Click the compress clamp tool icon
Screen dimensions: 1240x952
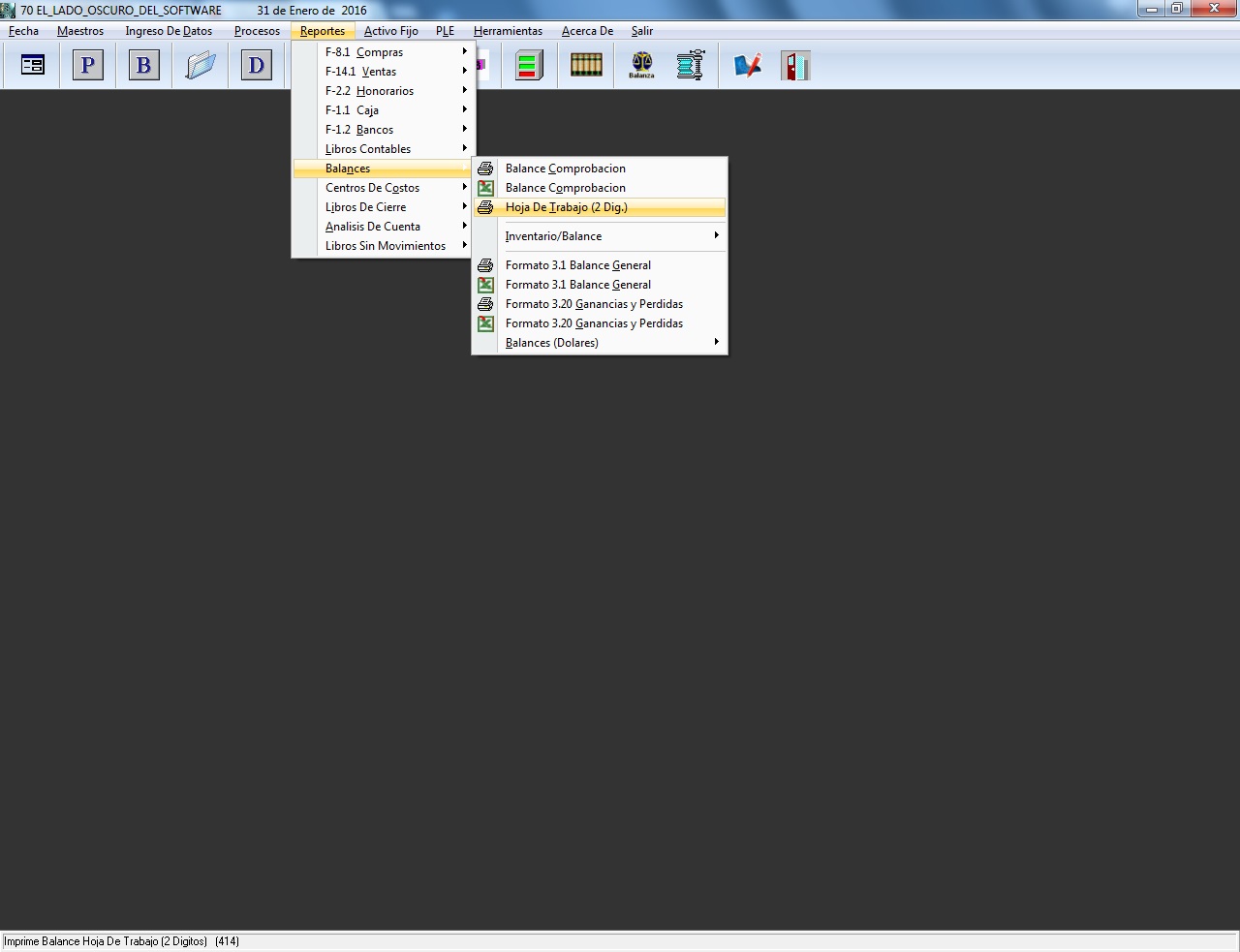click(x=691, y=66)
